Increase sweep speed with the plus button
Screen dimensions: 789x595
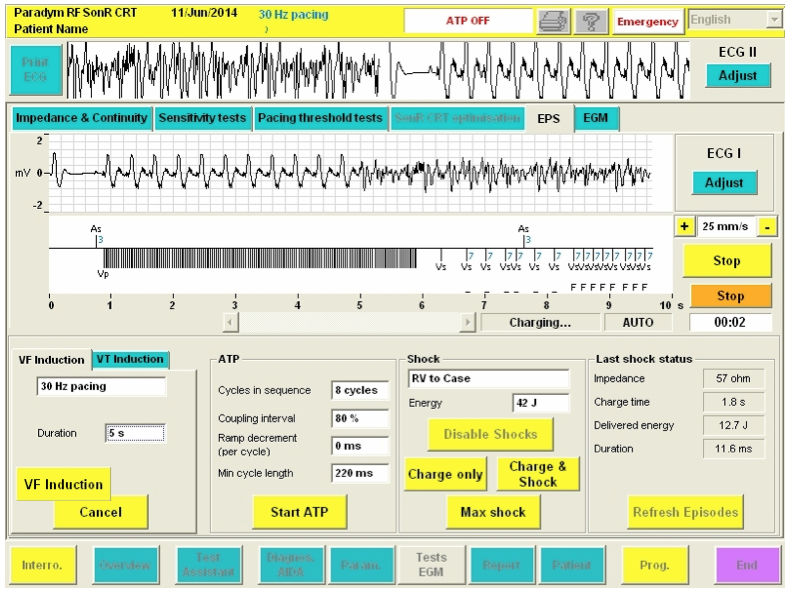pos(685,227)
